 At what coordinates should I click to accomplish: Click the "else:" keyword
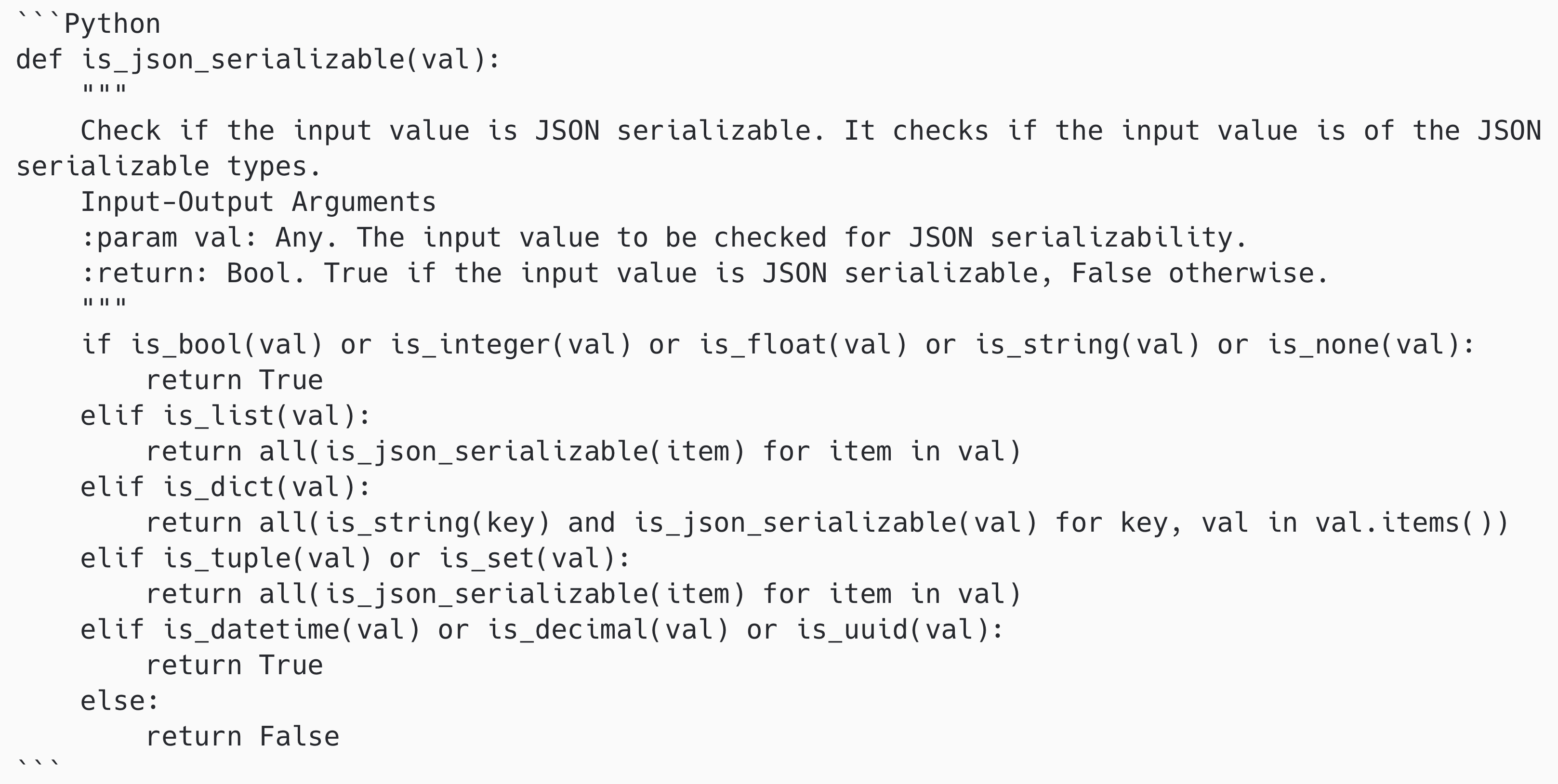[x=119, y=701]
